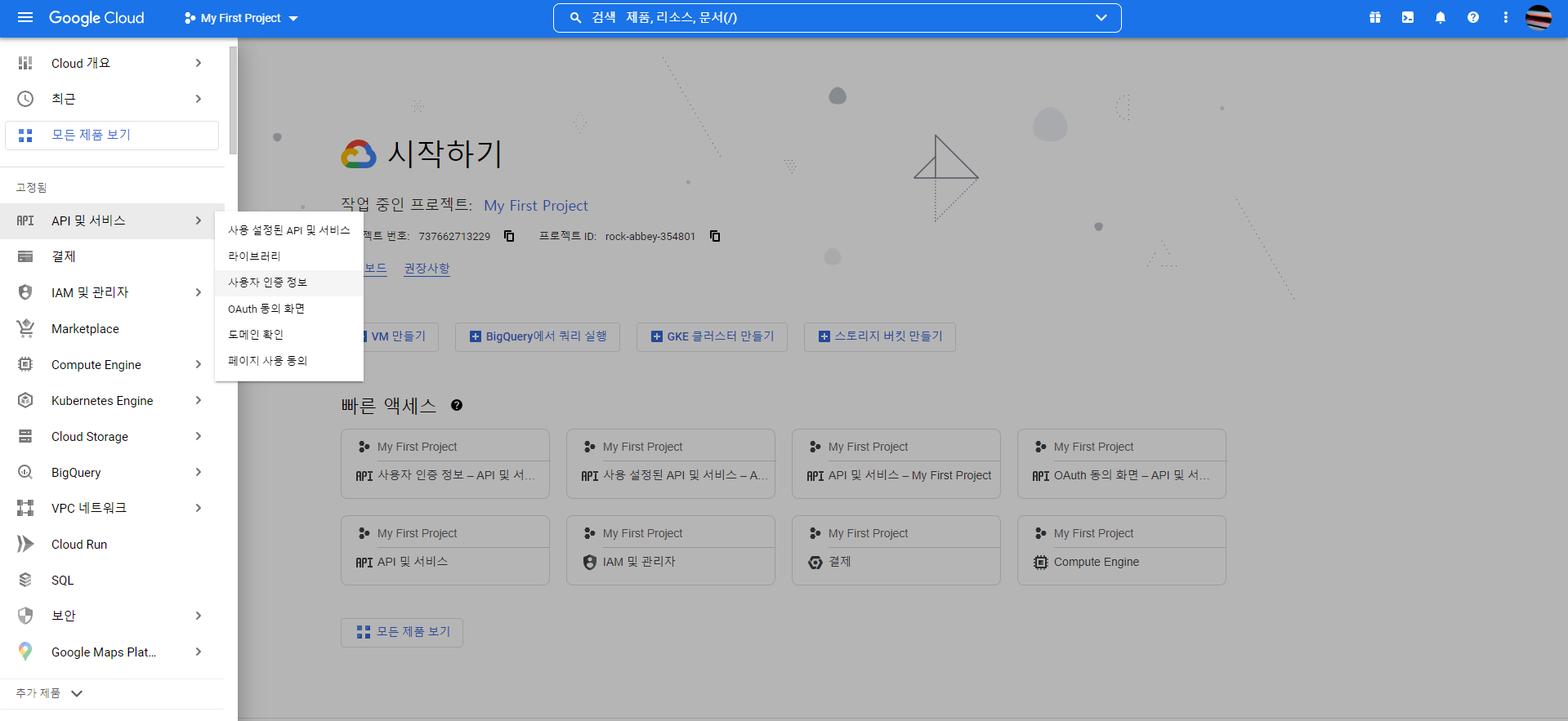Viewport: 1568px width, 721px height.
Task: Activate Cloud Shell terminal icon
Action: point(1408,17)
